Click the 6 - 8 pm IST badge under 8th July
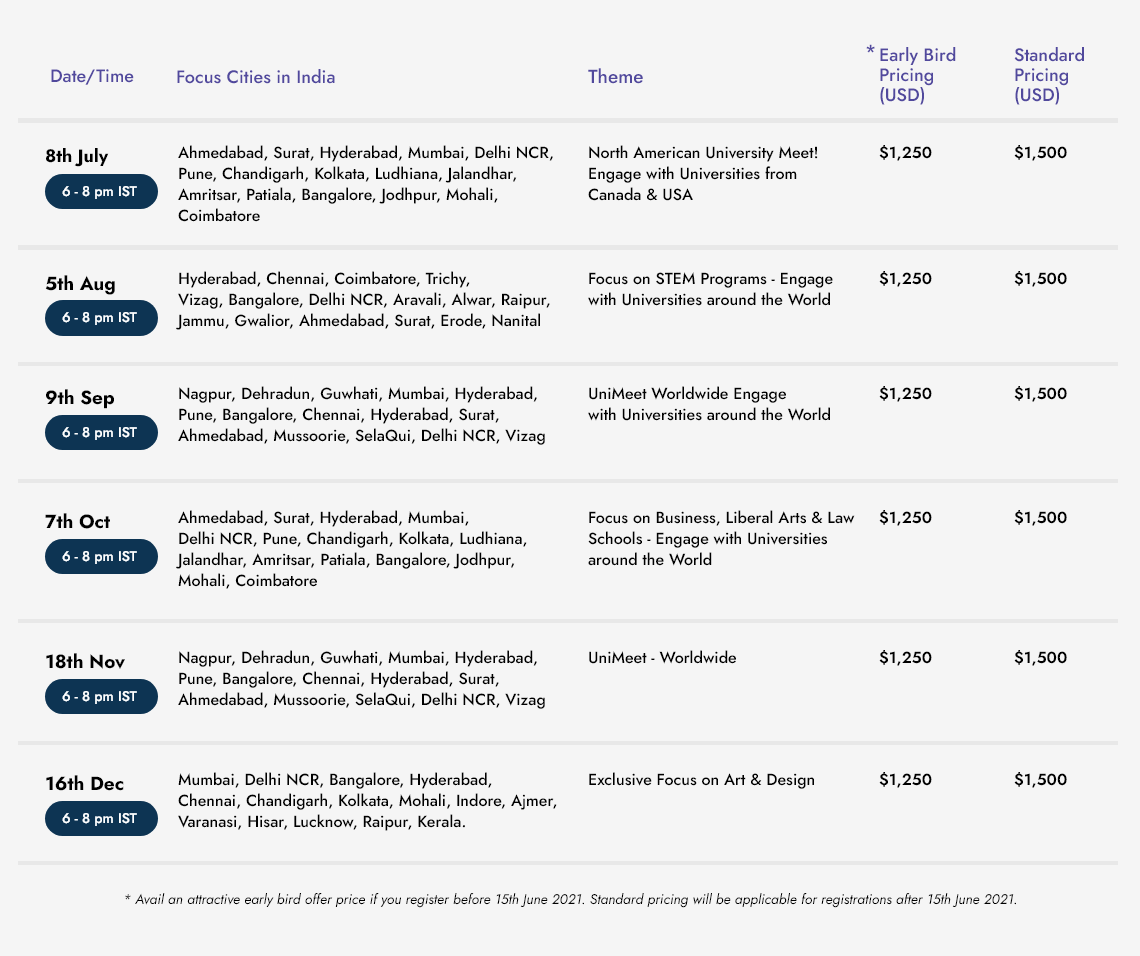The height and width of the screenshot is (956, 1140). pos(100,191)
